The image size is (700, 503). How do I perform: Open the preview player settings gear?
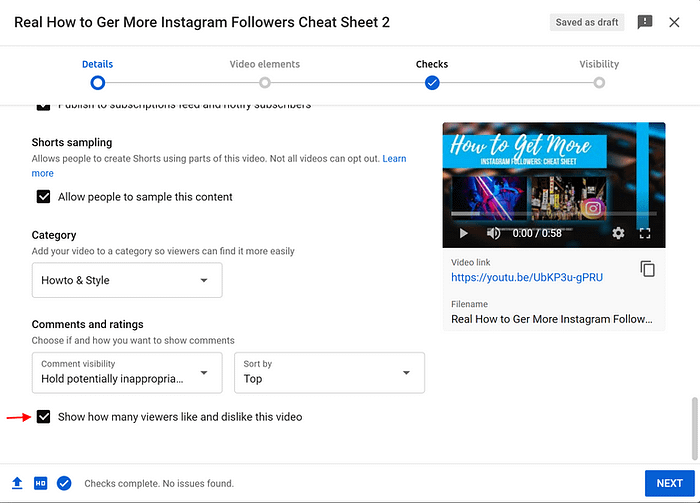coord(618,233)
